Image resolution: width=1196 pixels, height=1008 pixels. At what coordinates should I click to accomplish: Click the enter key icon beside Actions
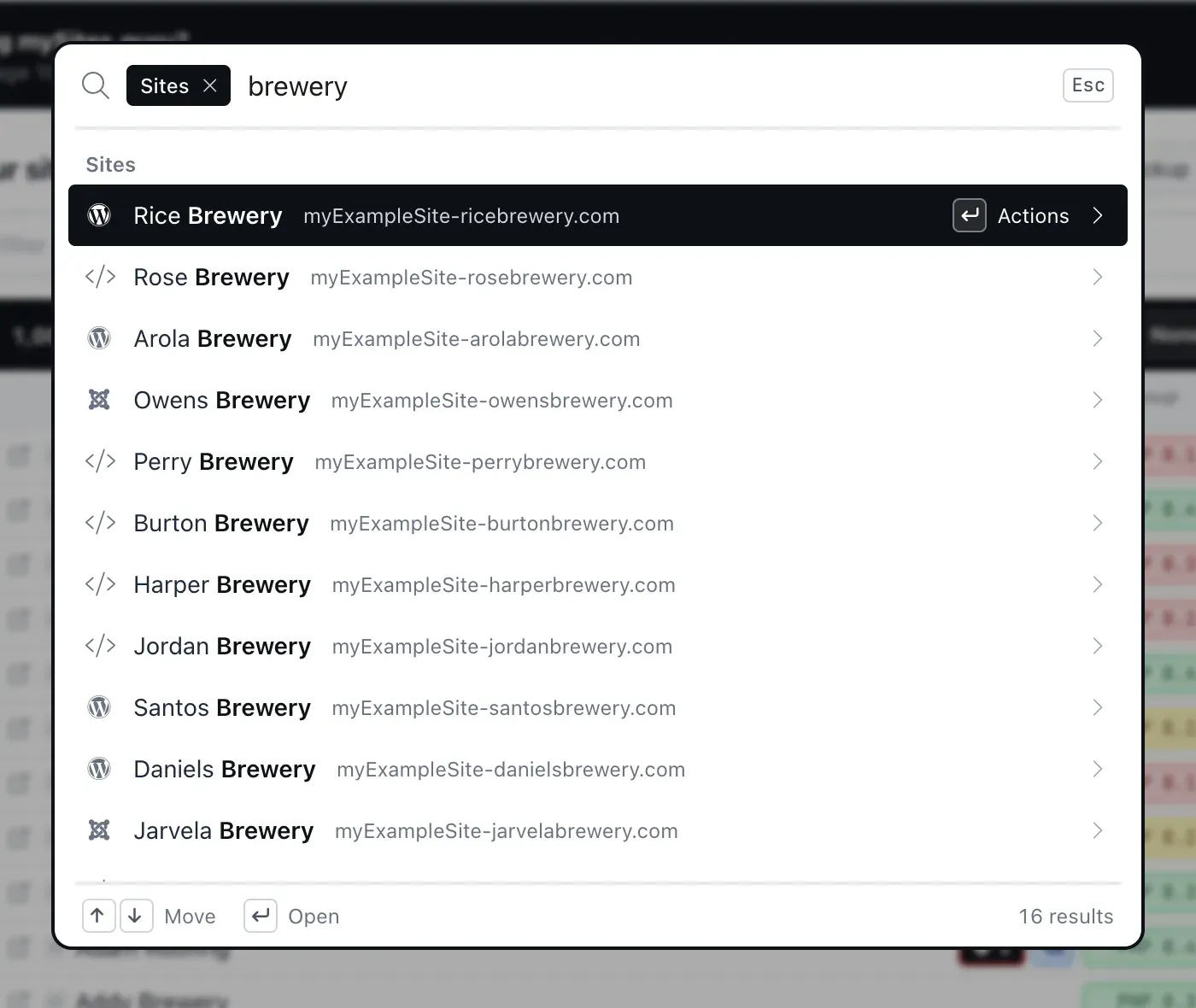(x=970, y=215)
